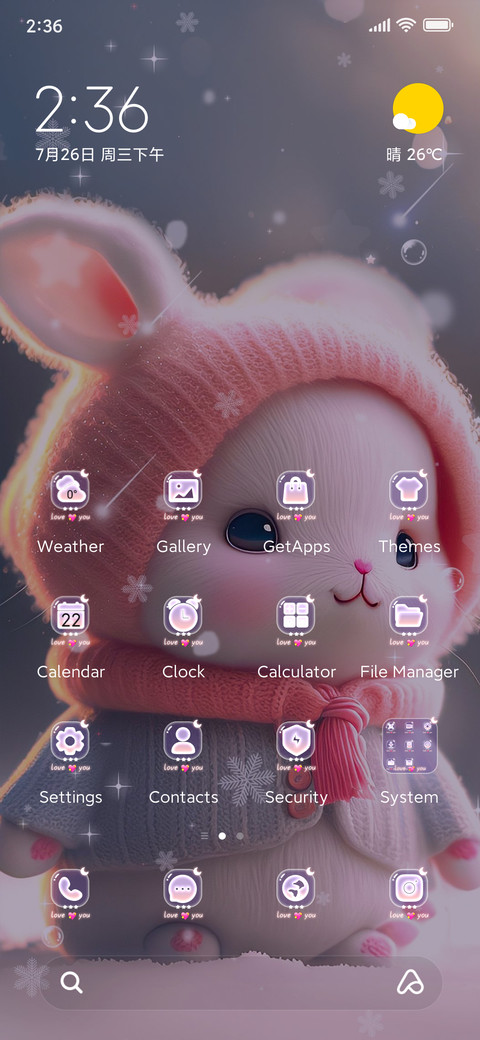
Task: Tap the Security label text
Action: pos(296,797)
